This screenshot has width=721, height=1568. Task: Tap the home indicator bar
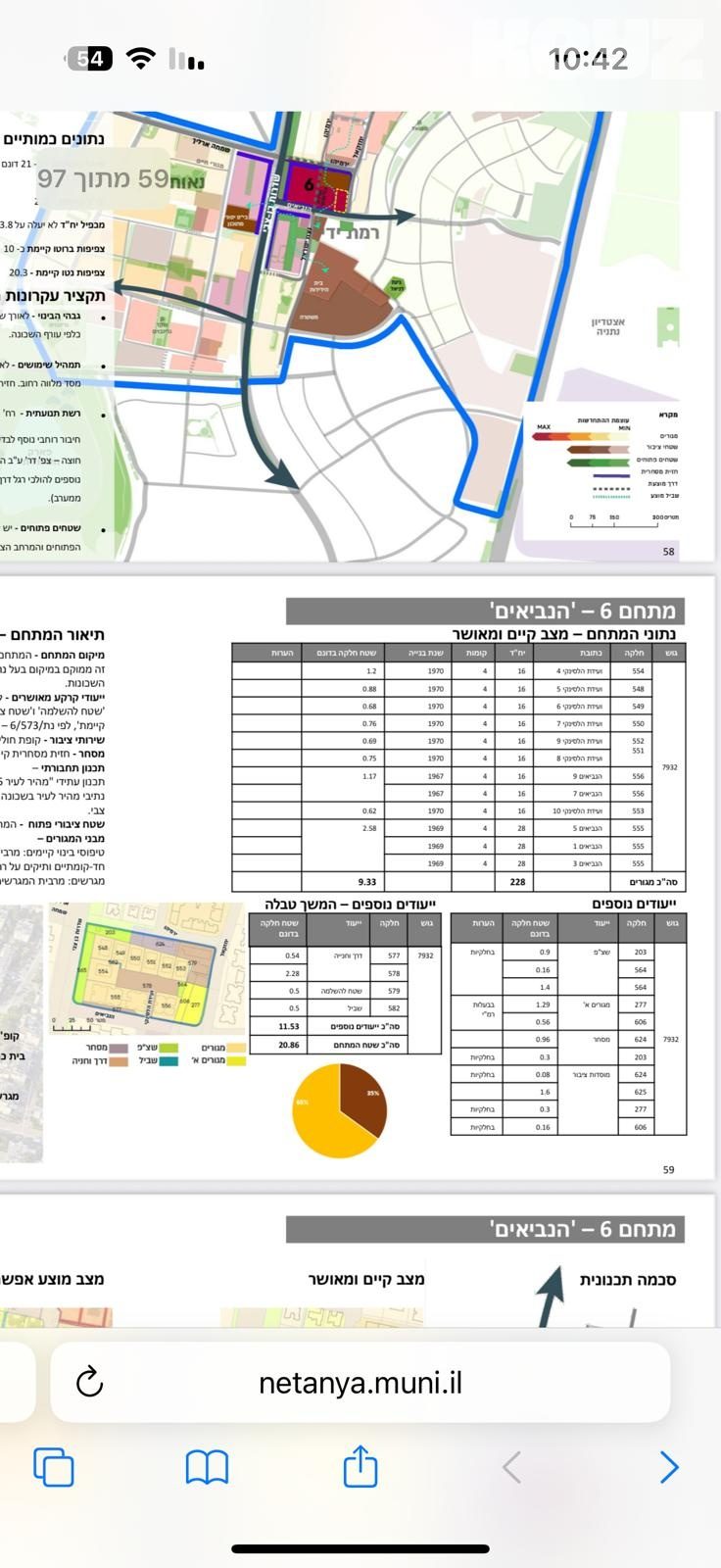(360, 1548)
